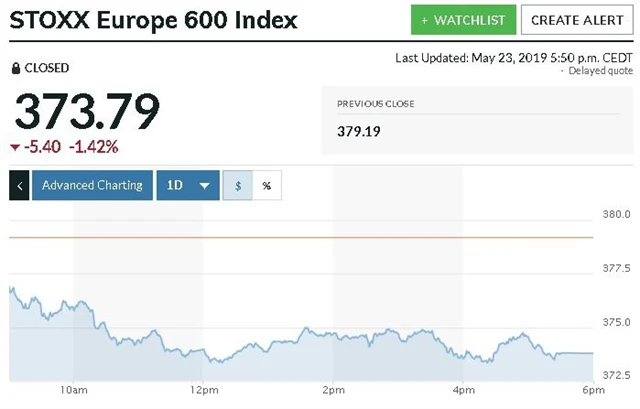Click the dropdown arrow beside 1D

pyautogui.click(x=204, y=186)
